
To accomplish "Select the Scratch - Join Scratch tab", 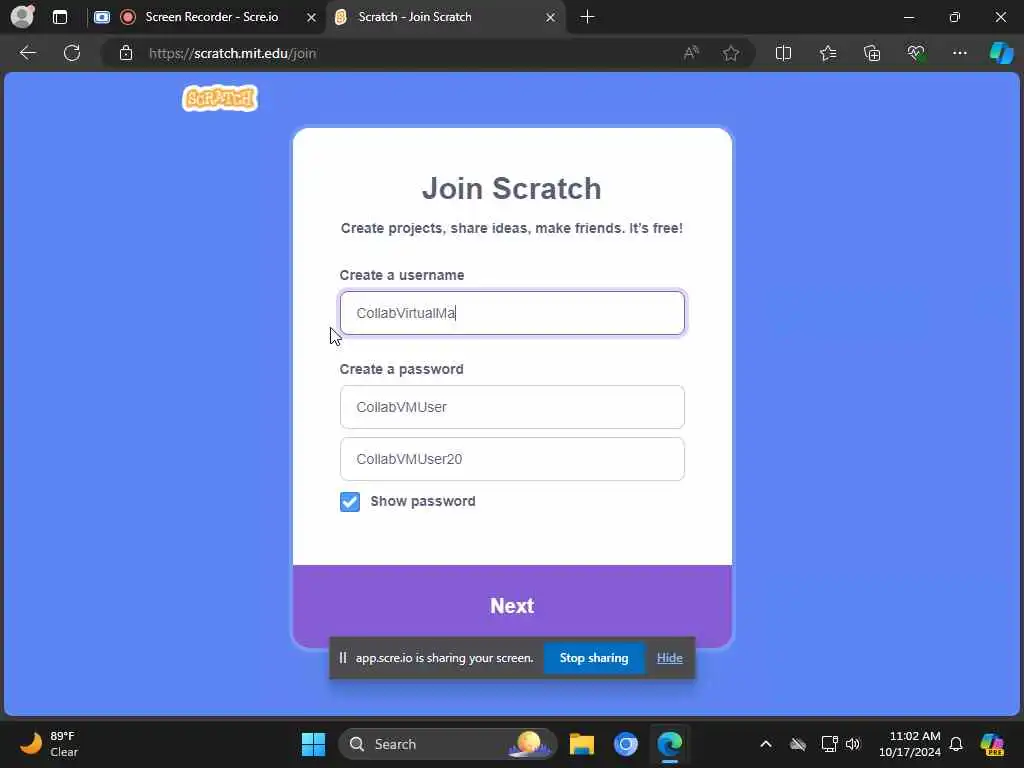I will 445,17.
